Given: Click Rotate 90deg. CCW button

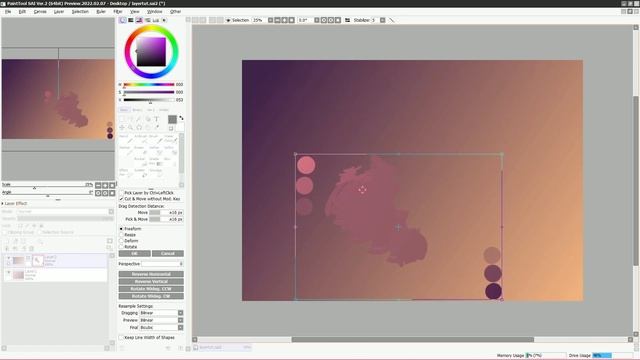Looking at the screenshot, I should pos(151,289).
